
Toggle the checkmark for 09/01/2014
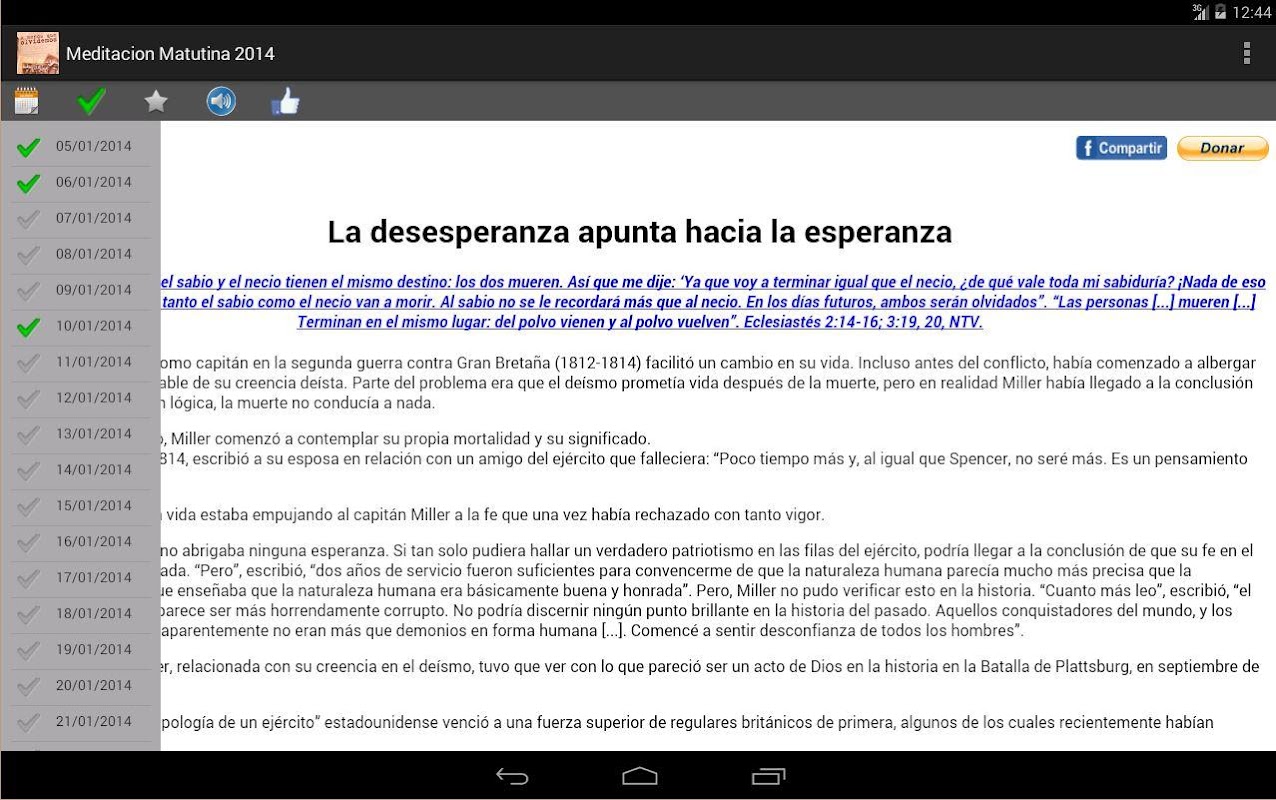click(29, 291)
